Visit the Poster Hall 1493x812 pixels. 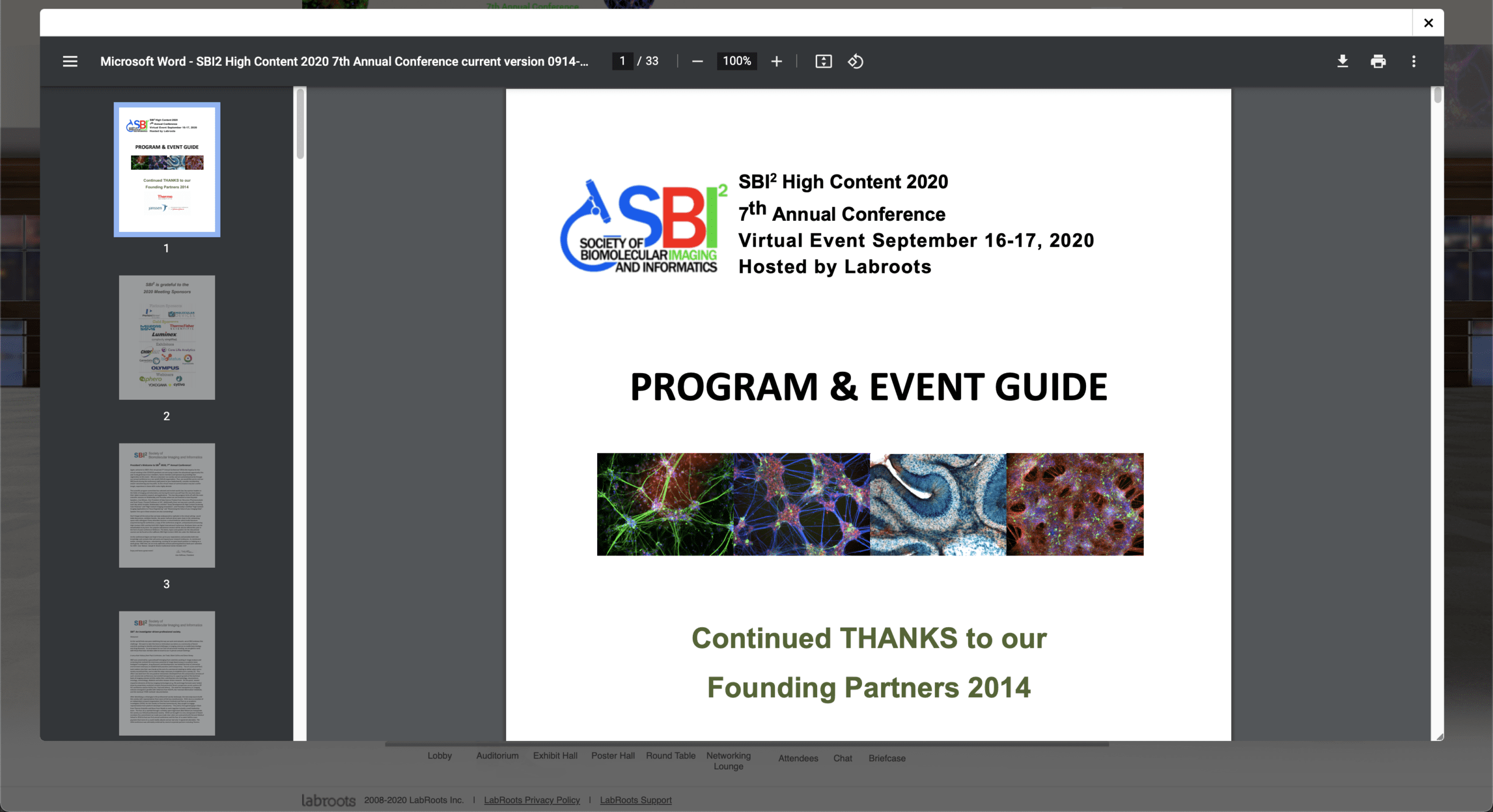pyautogui.click(x=613, y=755)
